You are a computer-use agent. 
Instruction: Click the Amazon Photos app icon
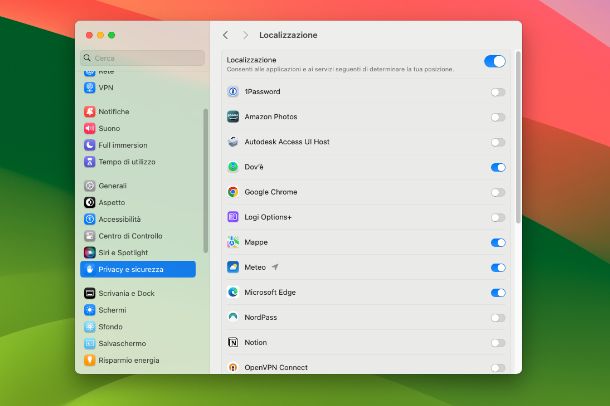coord(233,117)
